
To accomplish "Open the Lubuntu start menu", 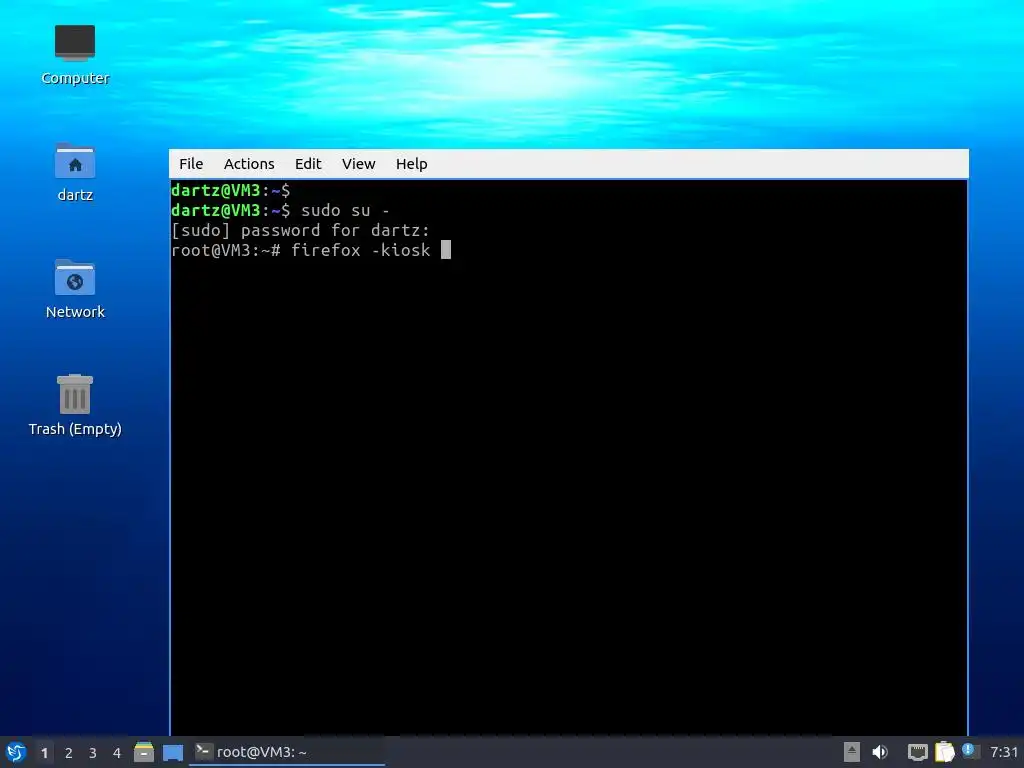I will 16,752.
